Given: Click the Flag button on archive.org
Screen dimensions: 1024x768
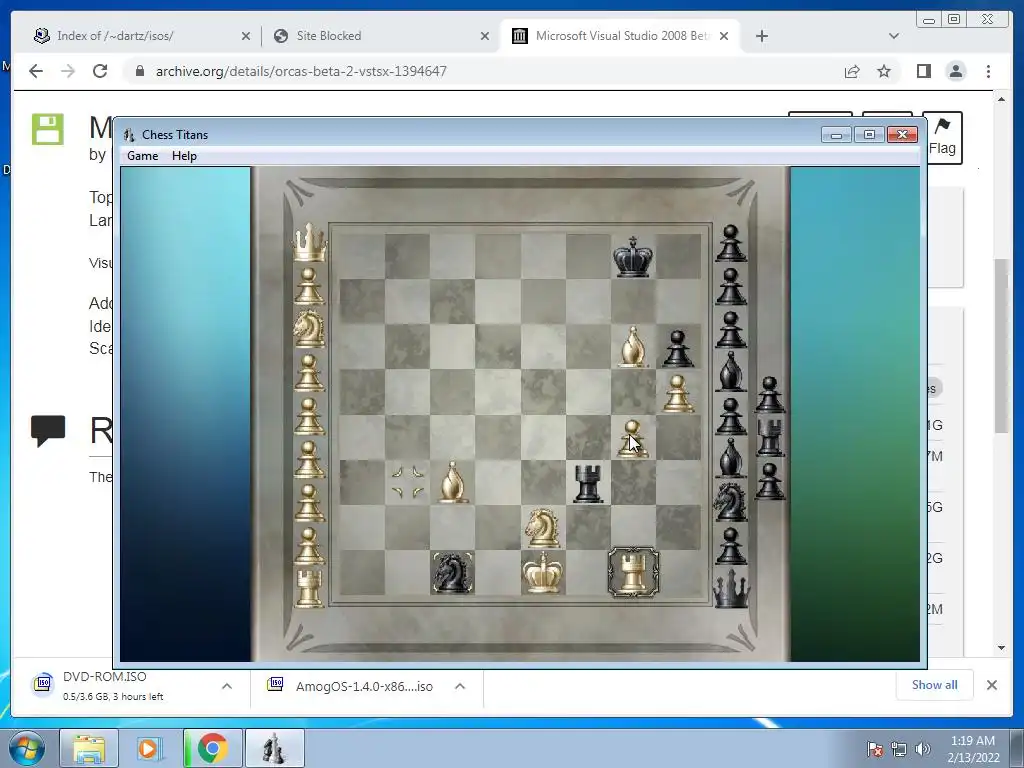Looking at the screenshot, I should (942, 137).
